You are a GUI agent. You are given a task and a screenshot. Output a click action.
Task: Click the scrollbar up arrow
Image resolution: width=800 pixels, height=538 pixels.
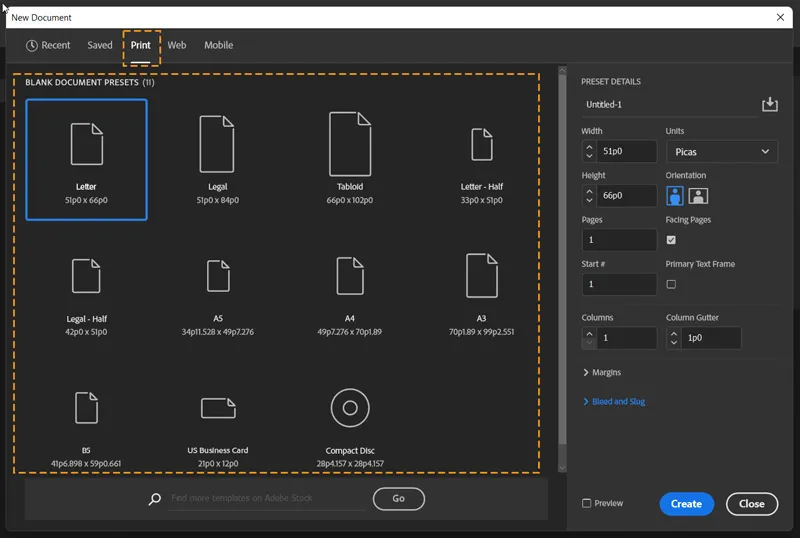[x=562, y=70]
